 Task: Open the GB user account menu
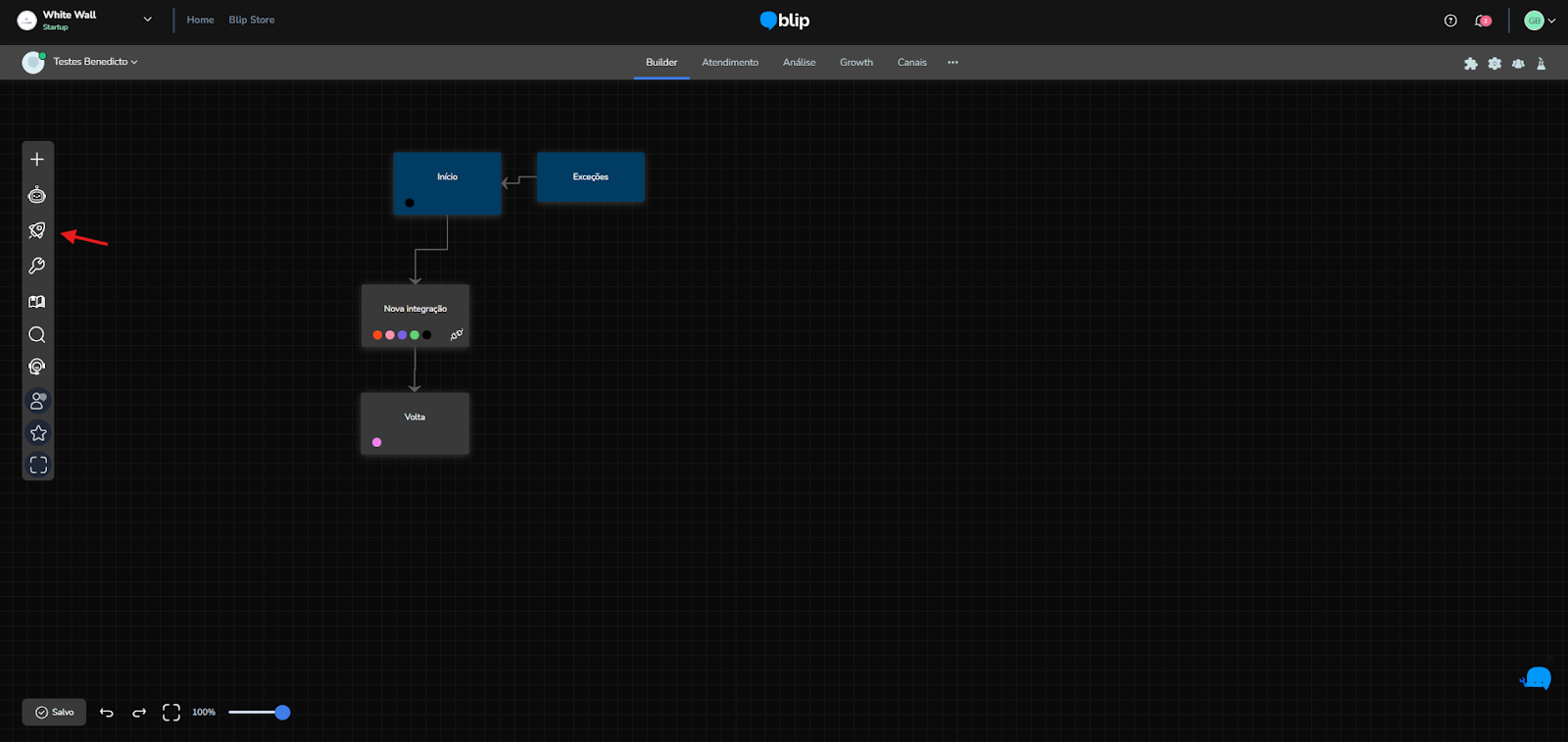(x=1540, y=21)
